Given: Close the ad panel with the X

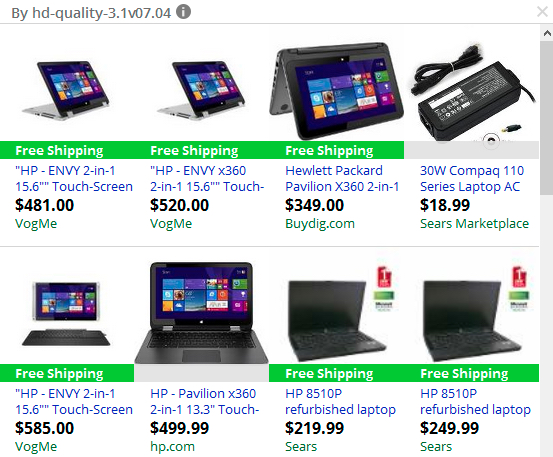Looking at the screenshot, I should [543, 12].
